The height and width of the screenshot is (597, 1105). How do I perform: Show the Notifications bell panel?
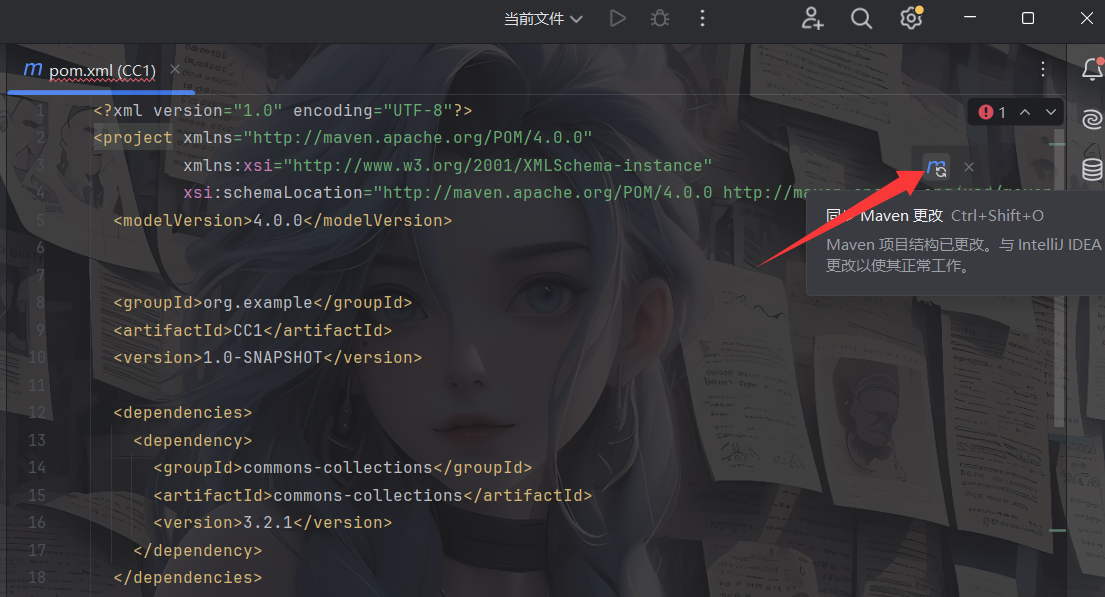[x=1092, y=69]
